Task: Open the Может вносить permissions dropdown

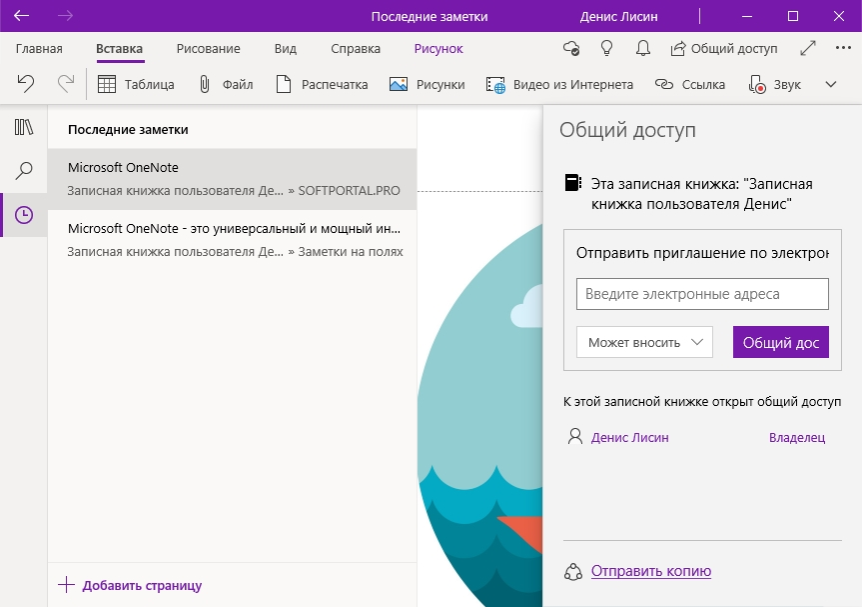Action: click(644, 342)
